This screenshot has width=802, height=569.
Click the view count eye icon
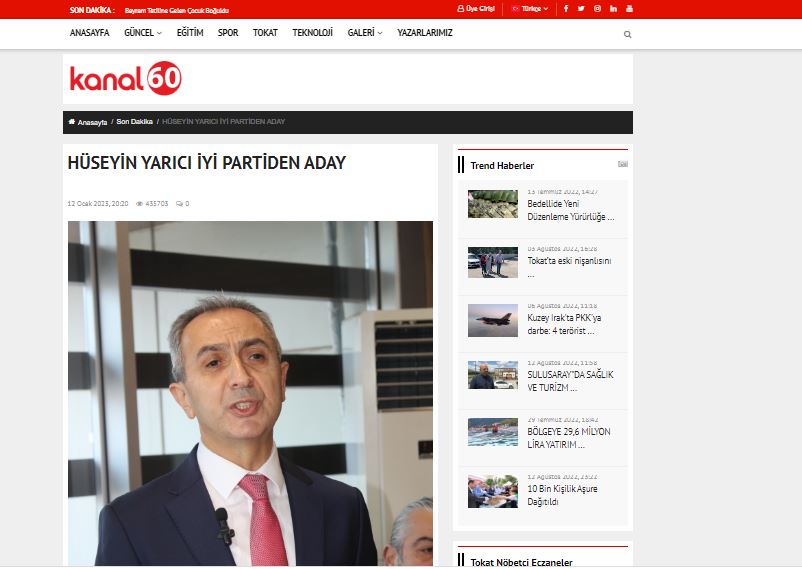pos(139,204)
